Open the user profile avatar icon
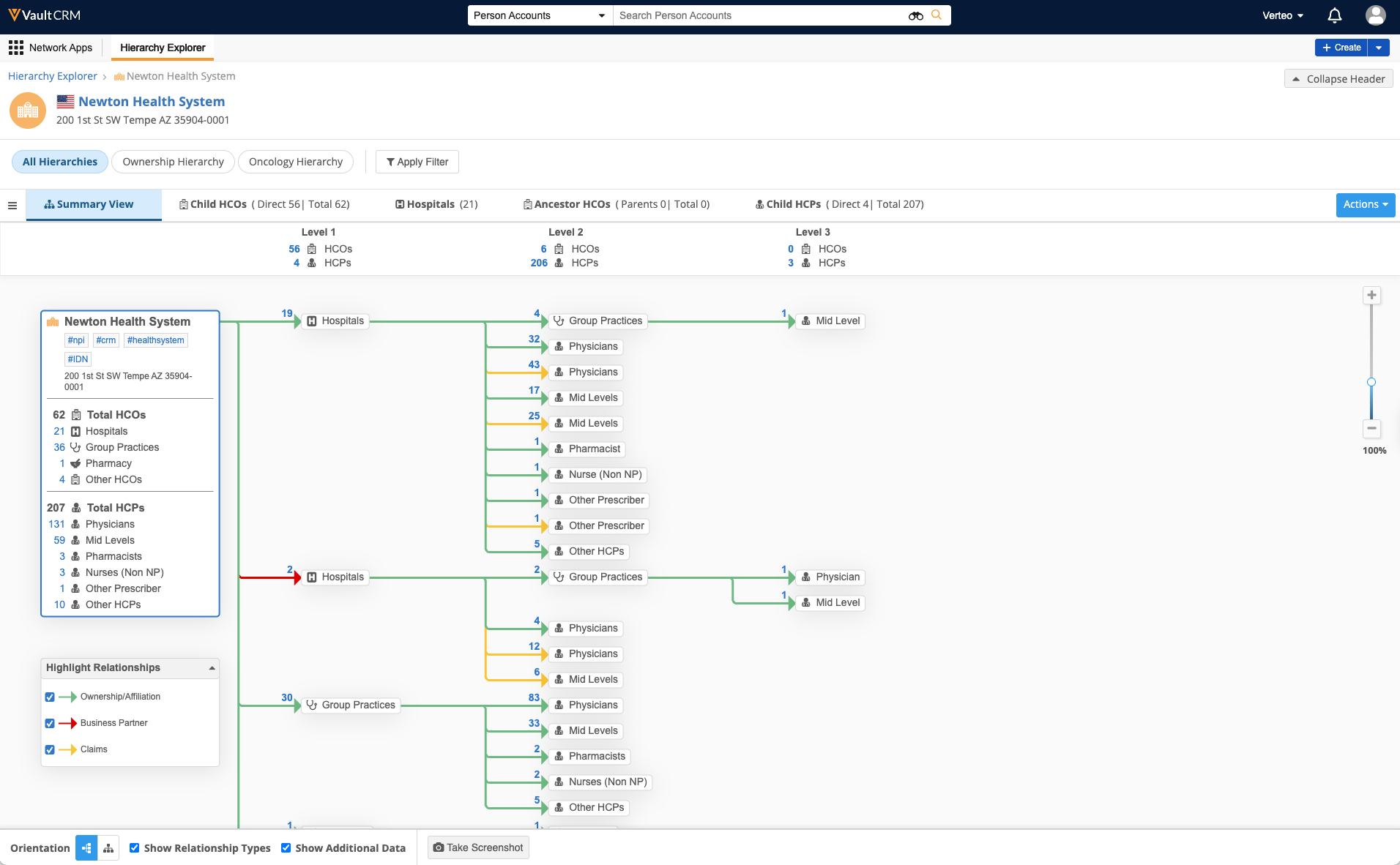 (x=1375, y=15)
